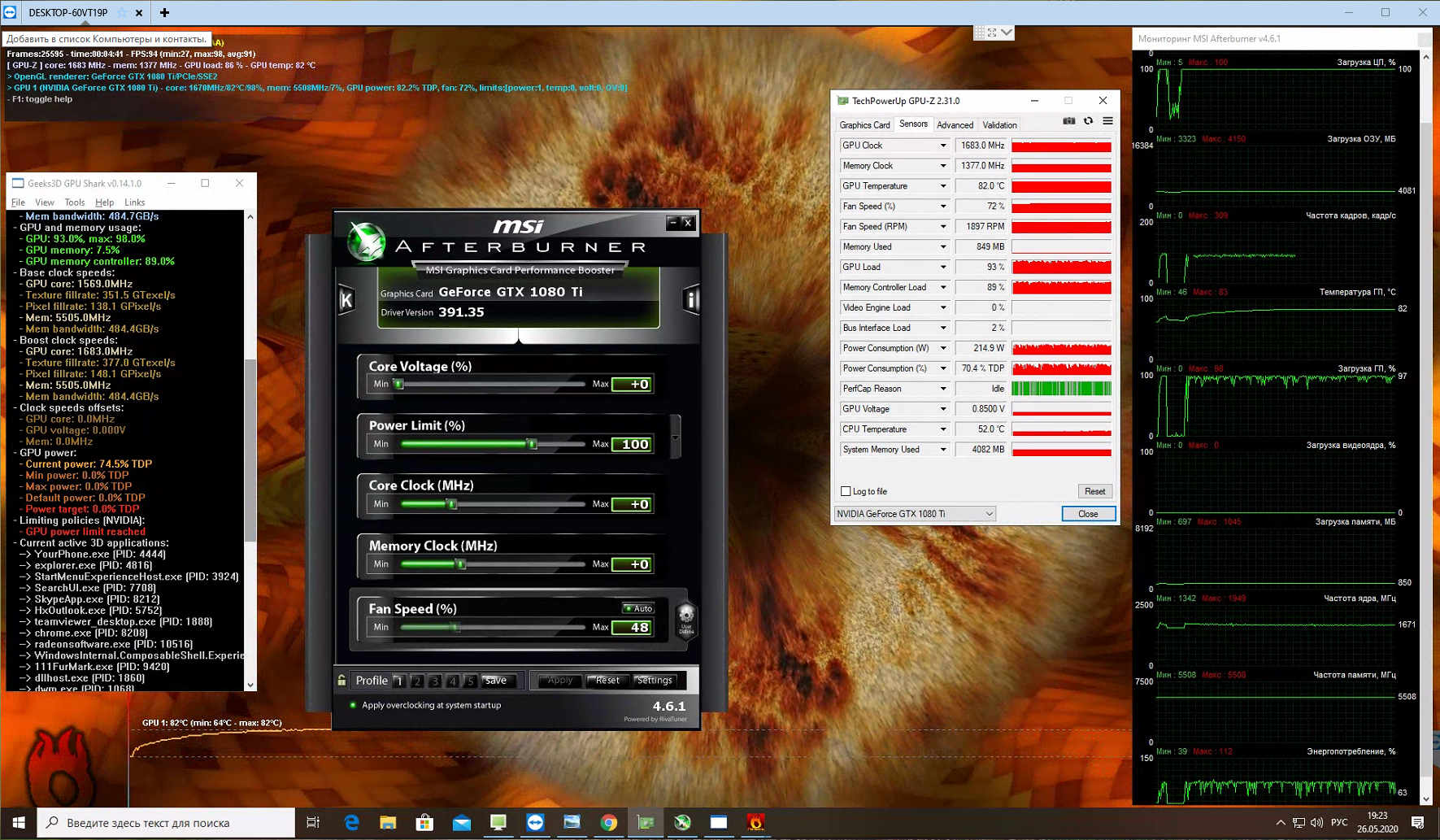
Task: Toggle Apply overclocking at system startup
Action: pos(426,705)
